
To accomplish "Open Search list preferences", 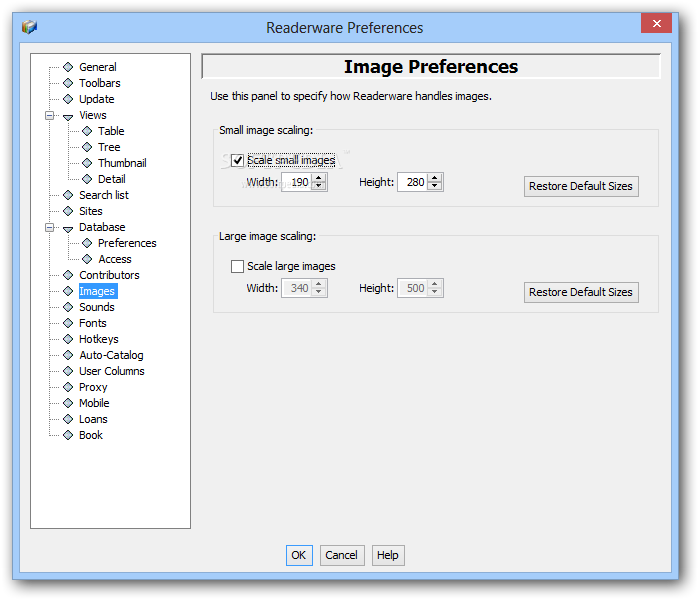I will (x=104, y=195).
